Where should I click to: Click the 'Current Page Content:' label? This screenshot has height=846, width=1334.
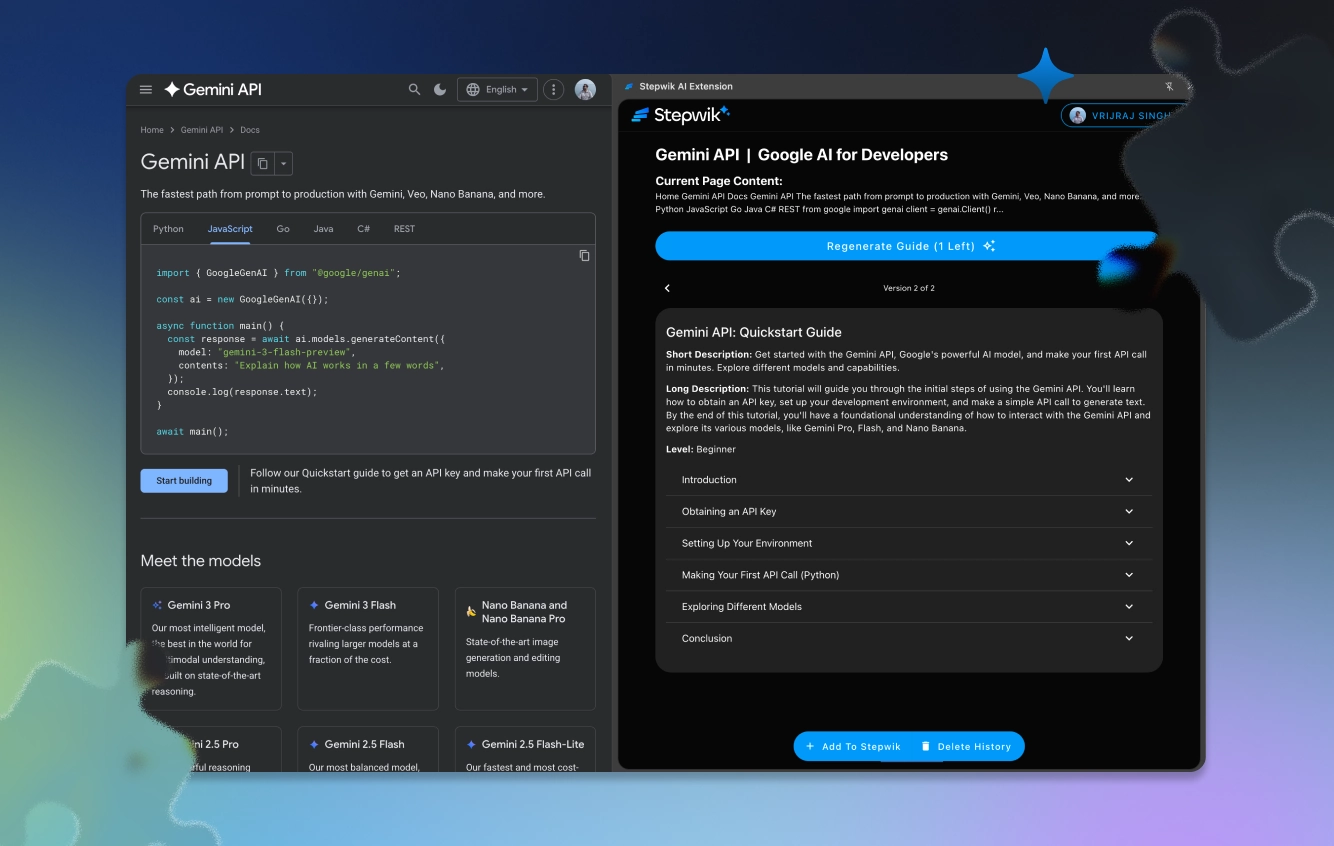719,181
